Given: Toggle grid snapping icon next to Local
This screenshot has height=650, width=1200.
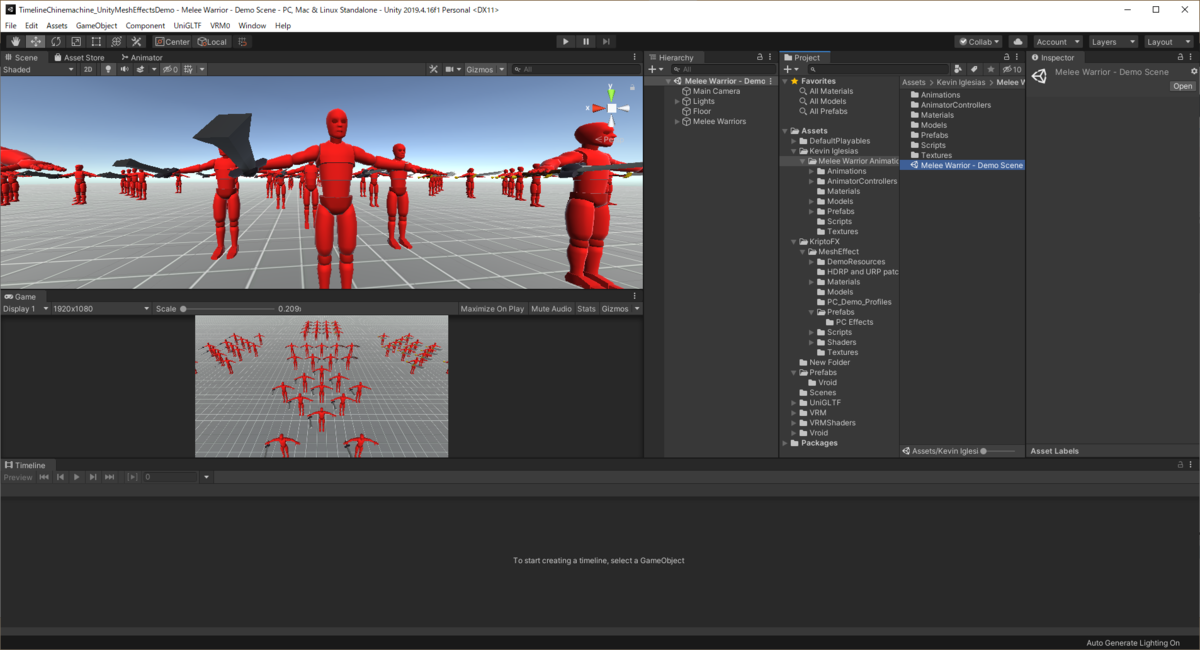Looking at the screenshot, I should point(242,42).
